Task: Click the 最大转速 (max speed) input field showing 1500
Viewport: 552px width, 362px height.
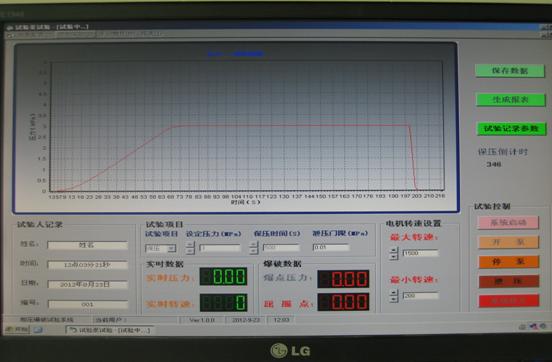Action: [x=420, y=253]
